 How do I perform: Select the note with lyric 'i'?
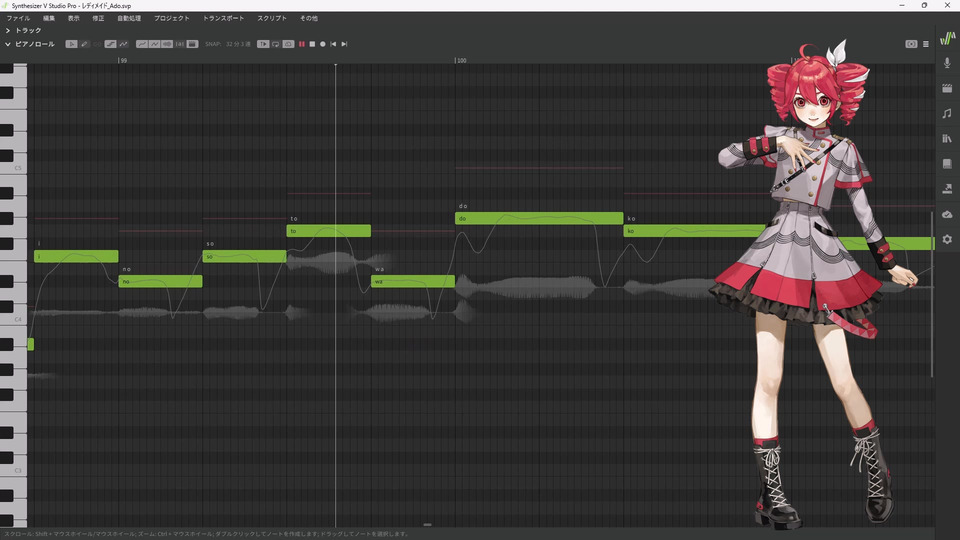(76, 256)
